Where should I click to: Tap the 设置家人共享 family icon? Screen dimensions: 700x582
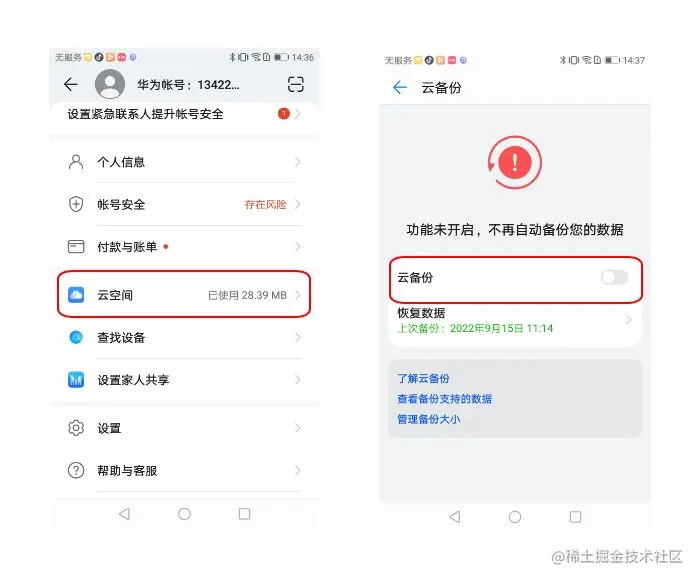click(x=76, y=380)
